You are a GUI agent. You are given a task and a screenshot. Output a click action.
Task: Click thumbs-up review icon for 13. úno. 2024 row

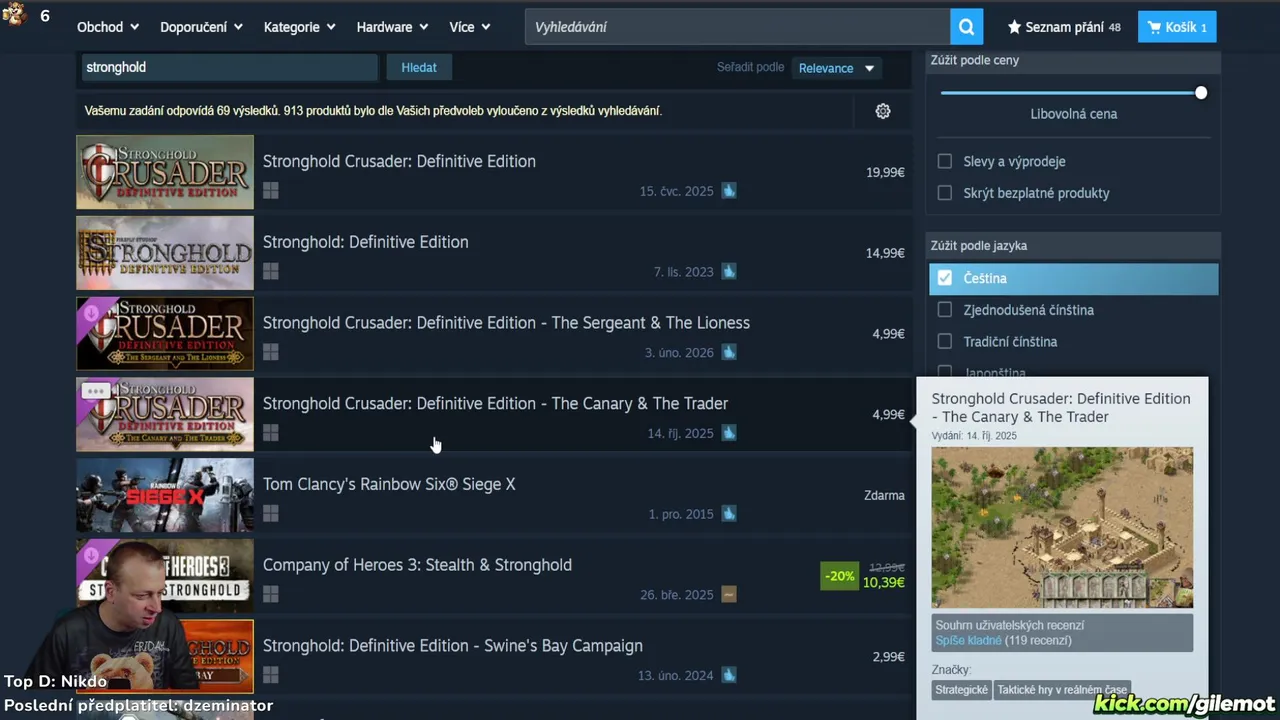click(x=729, y=675)
